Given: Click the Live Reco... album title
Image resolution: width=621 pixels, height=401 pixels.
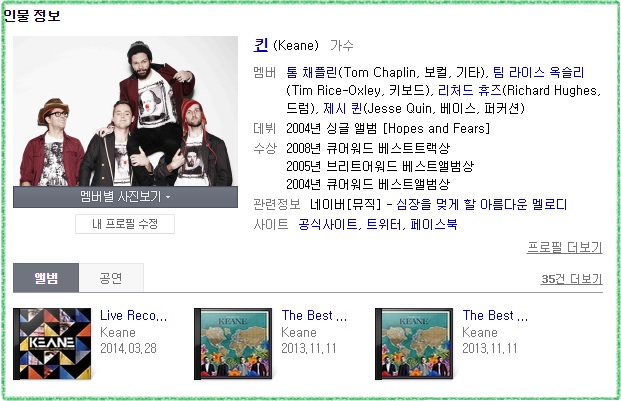Looking at the screenshot, I should point(133,315).
